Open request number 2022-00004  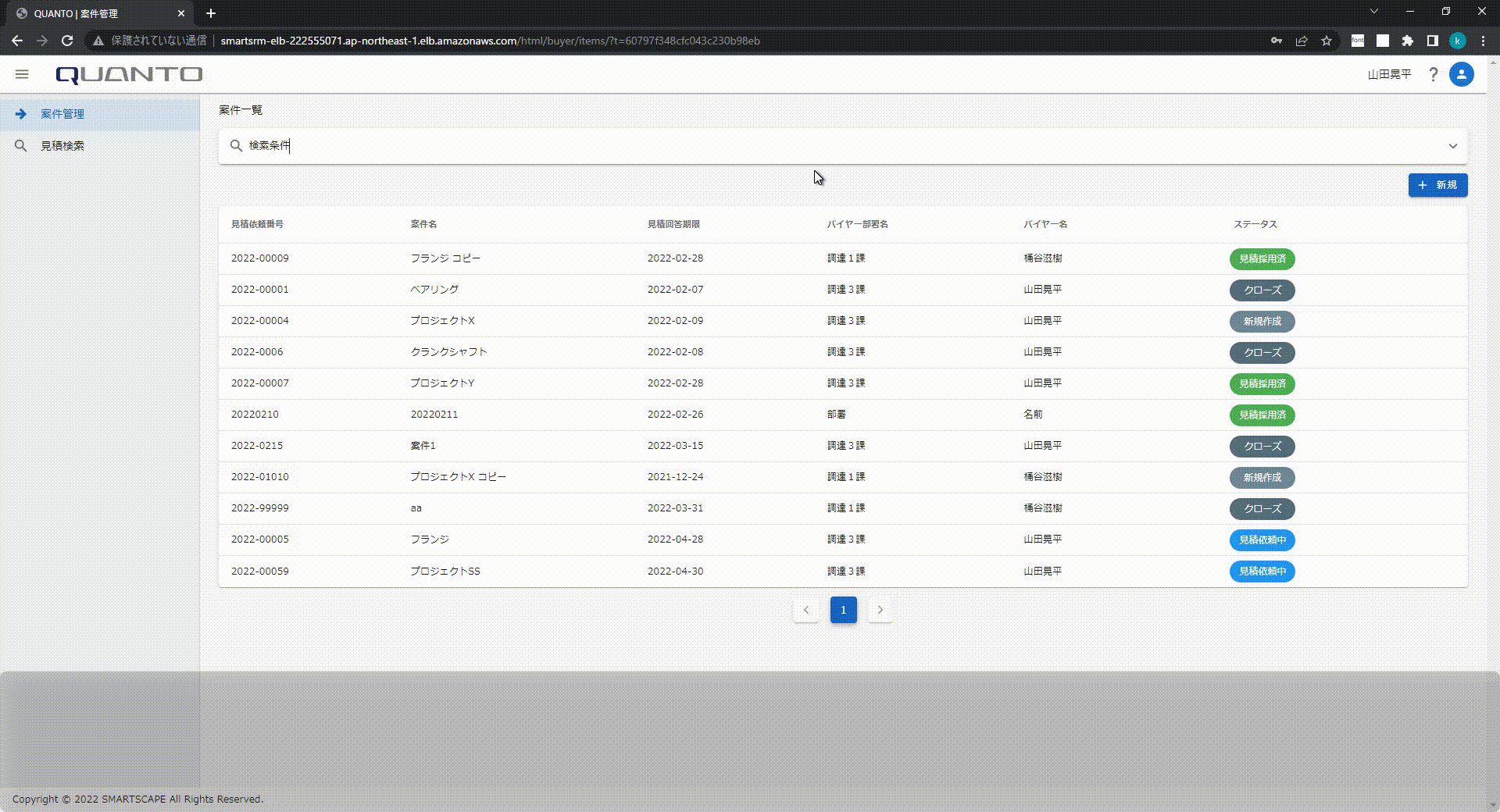point(259,321)
